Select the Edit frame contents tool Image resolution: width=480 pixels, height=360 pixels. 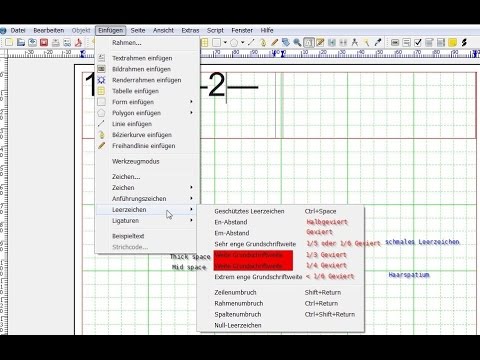(309, 42)
